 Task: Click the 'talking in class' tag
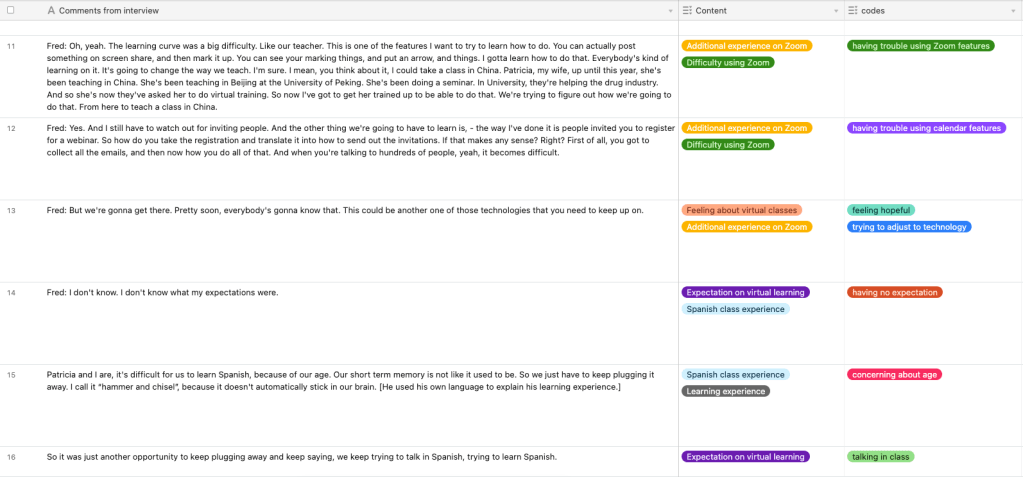click(x=880, y=456)
